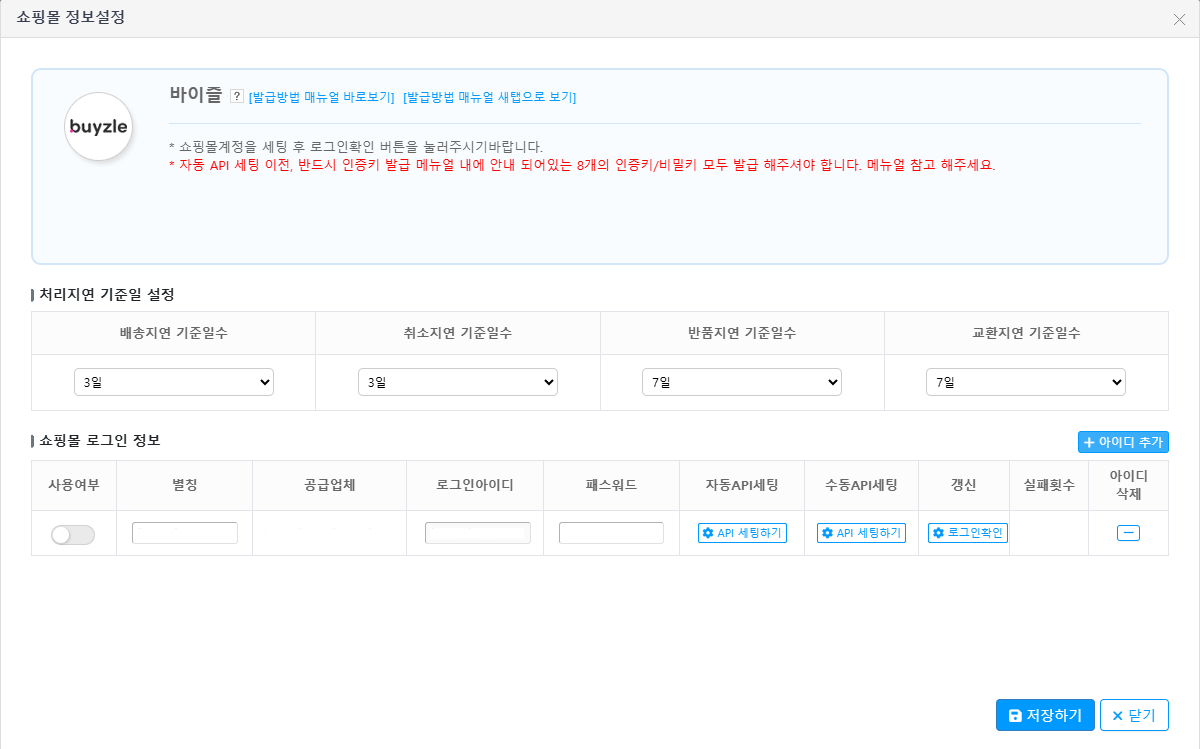Viewport: 1200px width, 749px height.
Task: Click the 자동API세팅 'API 세팅하기' gear button
Action: tap(742, 533)
